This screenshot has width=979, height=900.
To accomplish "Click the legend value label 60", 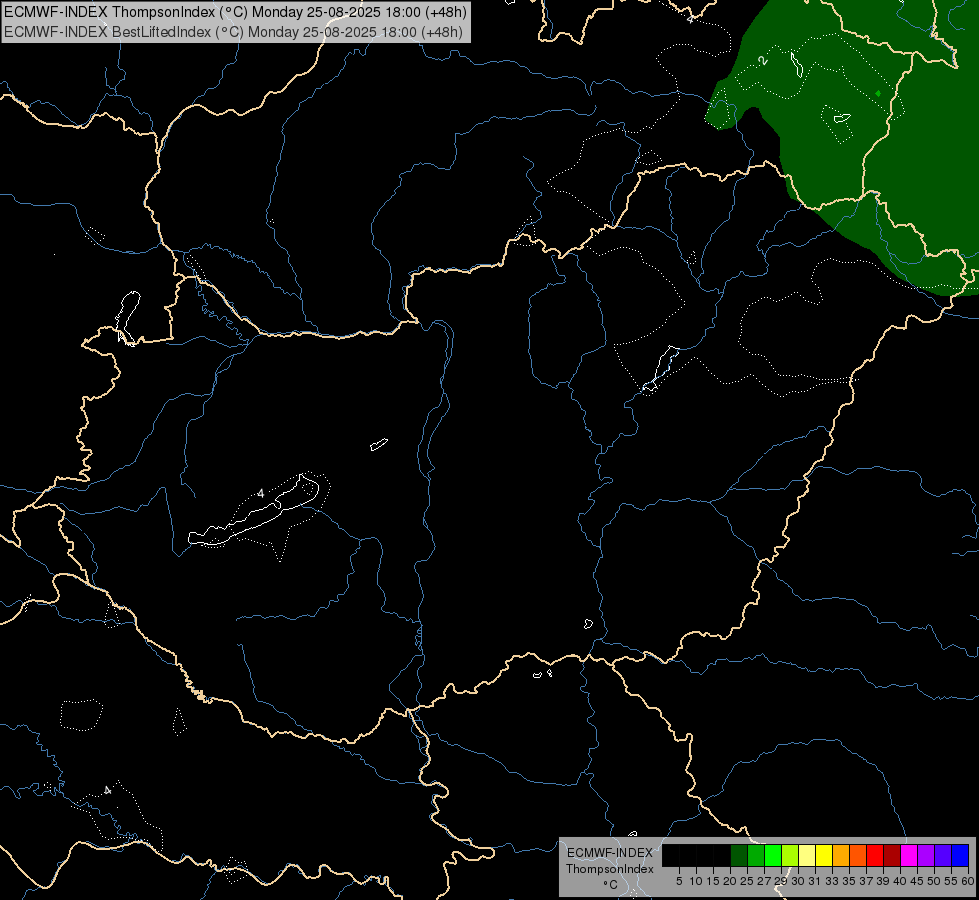I will [x=968, y=881].
